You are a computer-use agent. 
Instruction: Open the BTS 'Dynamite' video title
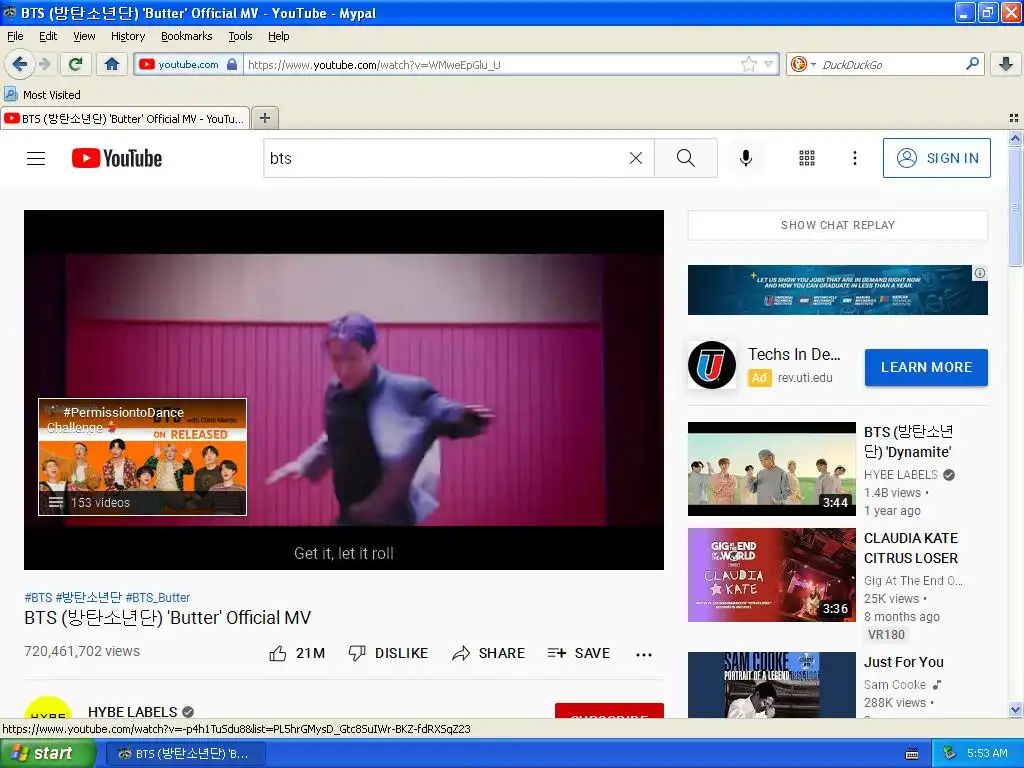tap(909, 442)
